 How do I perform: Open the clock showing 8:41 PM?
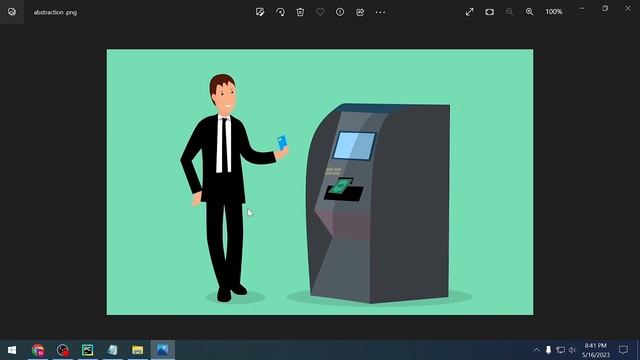click(x=596, y=350)
